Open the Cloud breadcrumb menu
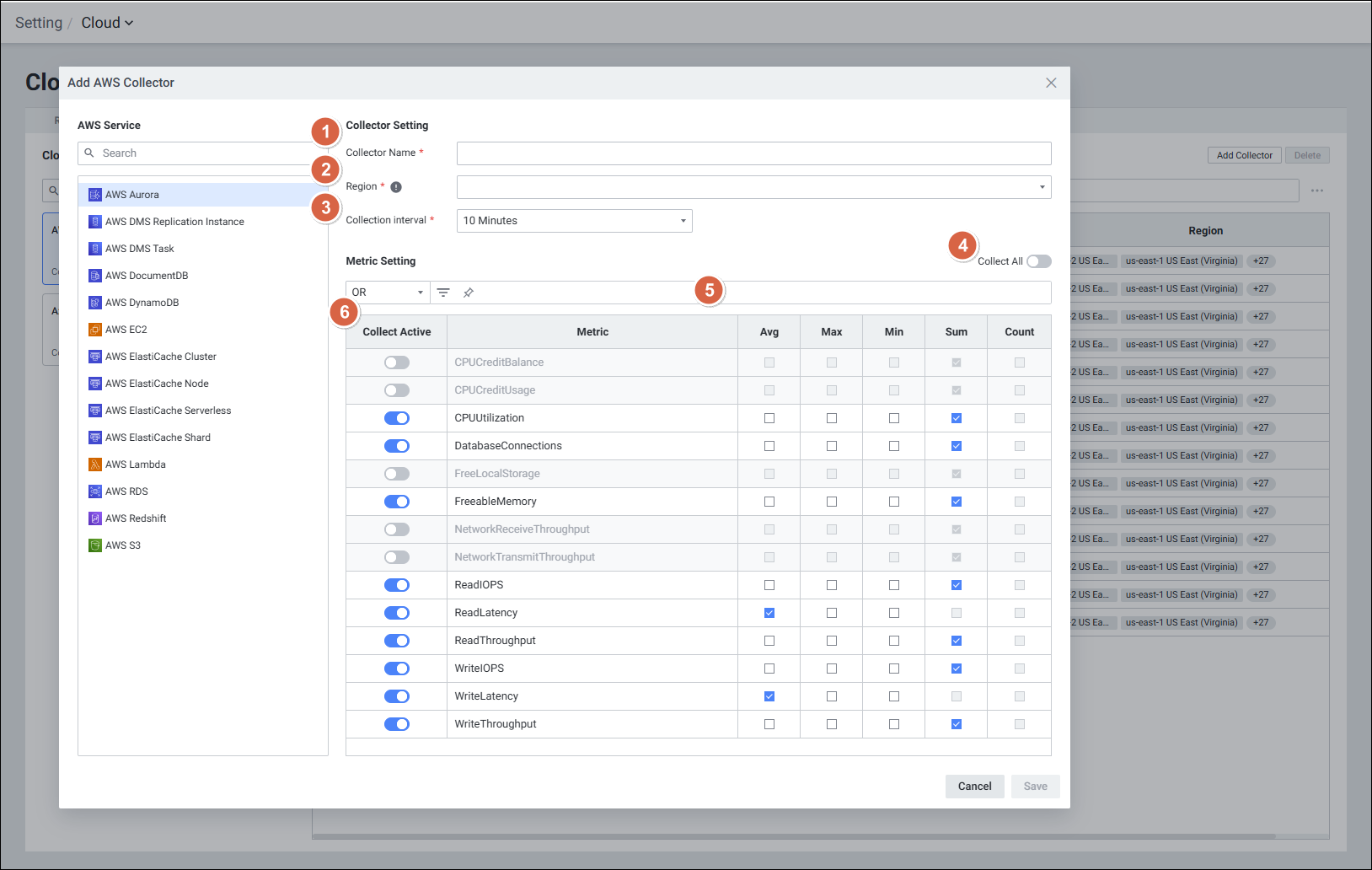 click(x=107, y=23)
